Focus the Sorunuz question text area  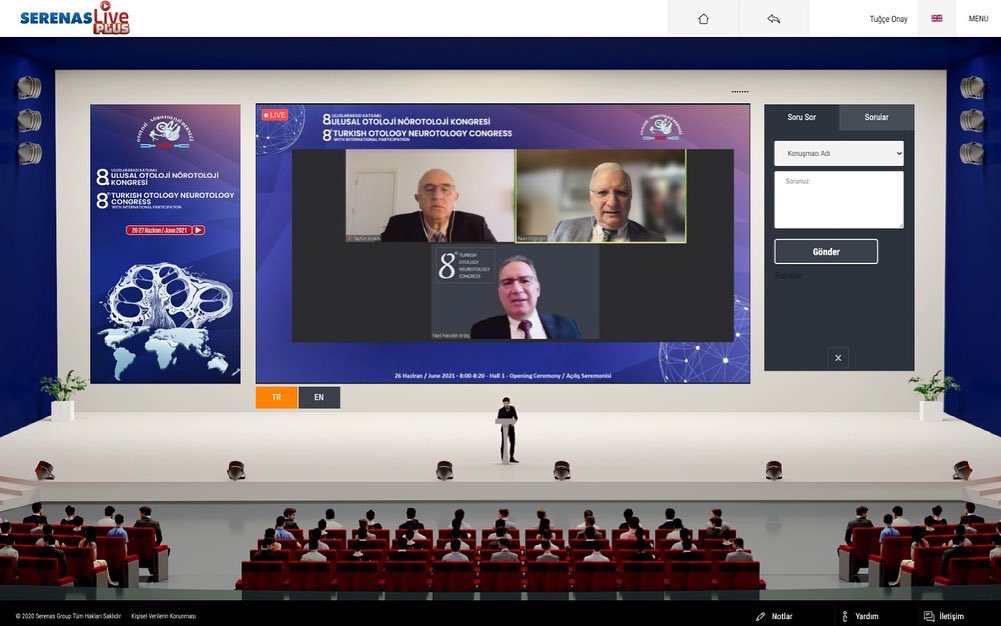pyautogui.click(x=839, y=200)
